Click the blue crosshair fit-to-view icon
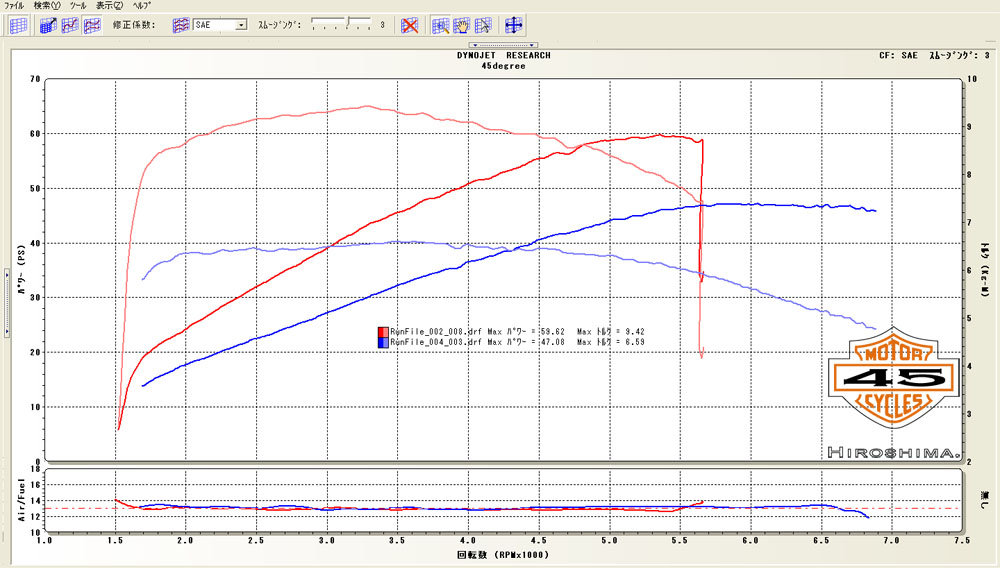Viewport: 1000px width, 569px height. (x=514, y=25)
